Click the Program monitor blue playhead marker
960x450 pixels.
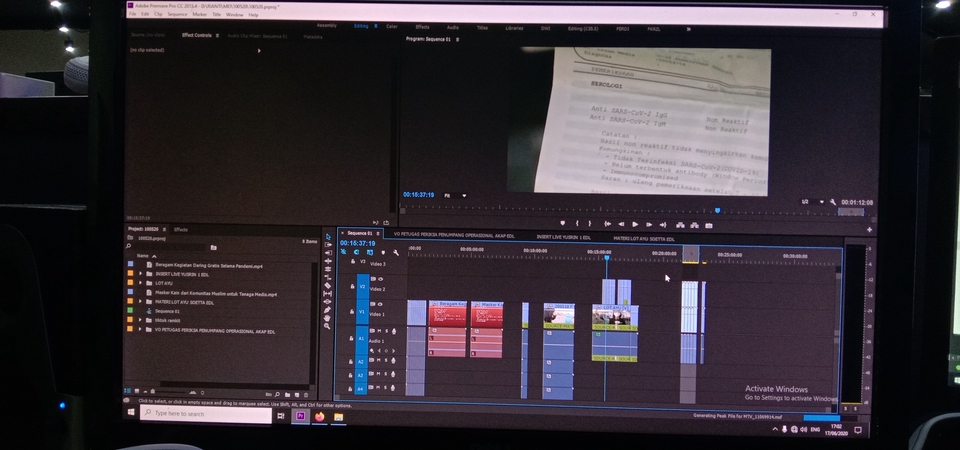pos(718,211)
